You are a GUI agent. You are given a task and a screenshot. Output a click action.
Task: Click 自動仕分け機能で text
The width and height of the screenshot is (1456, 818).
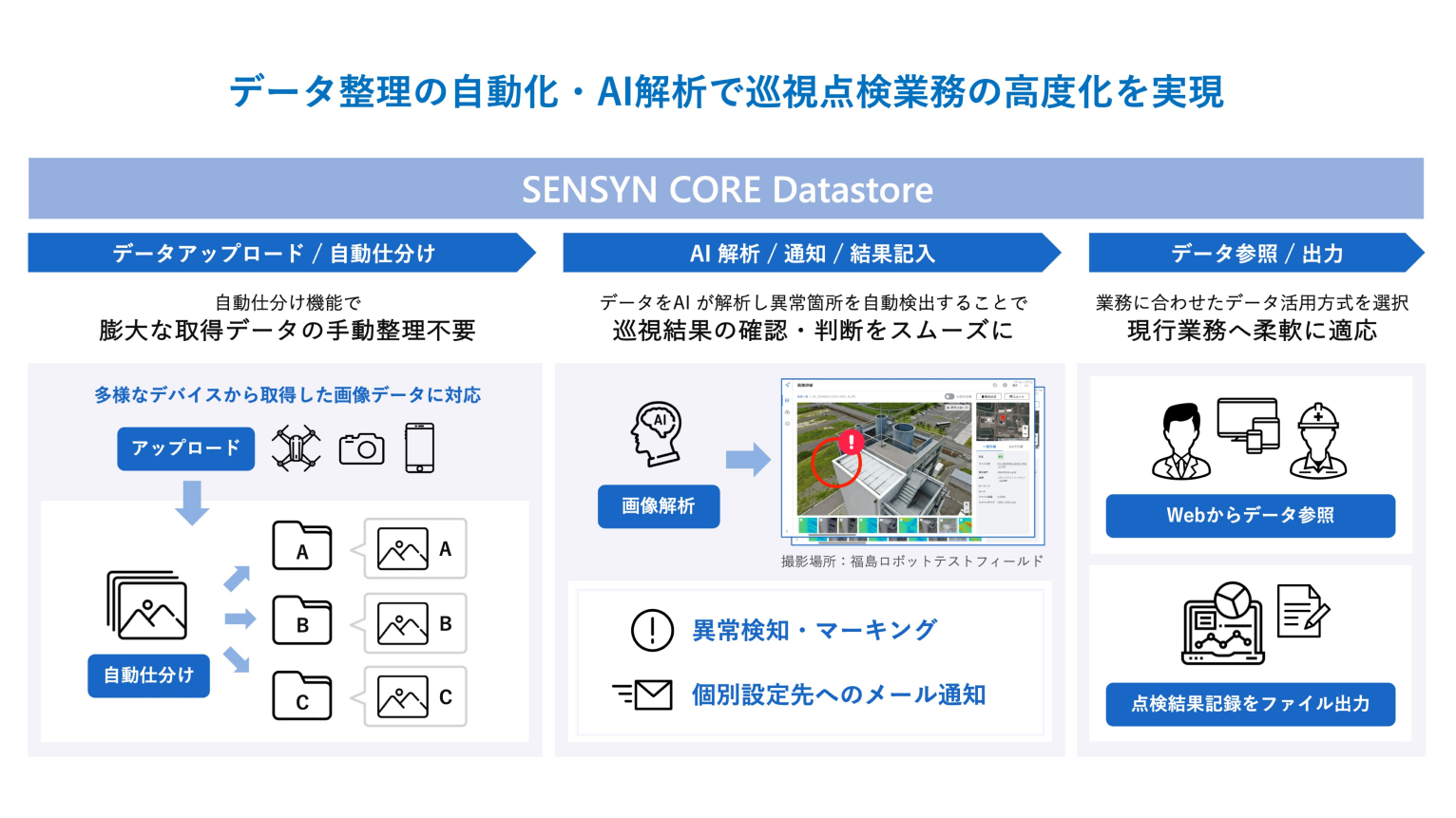288,303
